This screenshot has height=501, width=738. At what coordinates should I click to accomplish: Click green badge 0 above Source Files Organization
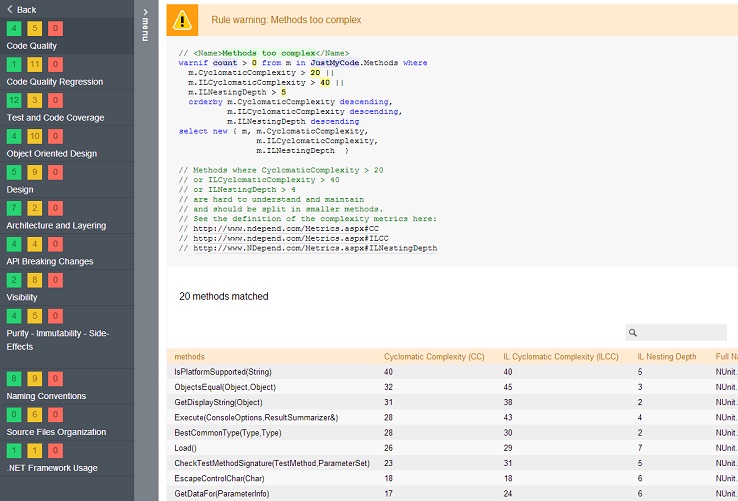pyautogui.click(x=14, y=414)
